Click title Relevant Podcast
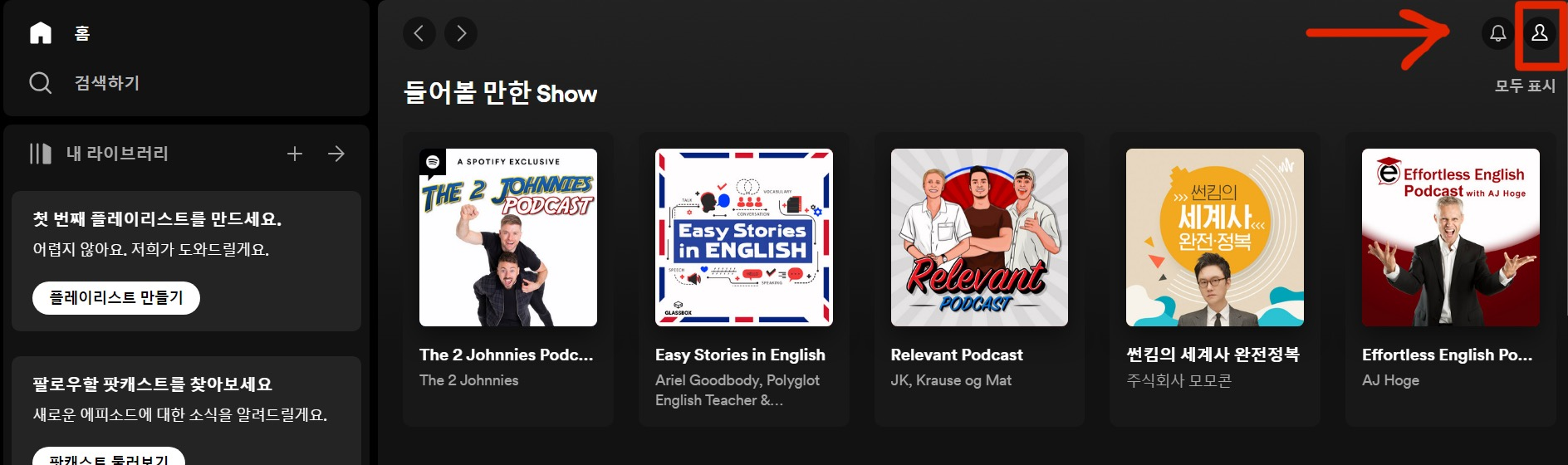1568x465 pixels. [957, 355]
